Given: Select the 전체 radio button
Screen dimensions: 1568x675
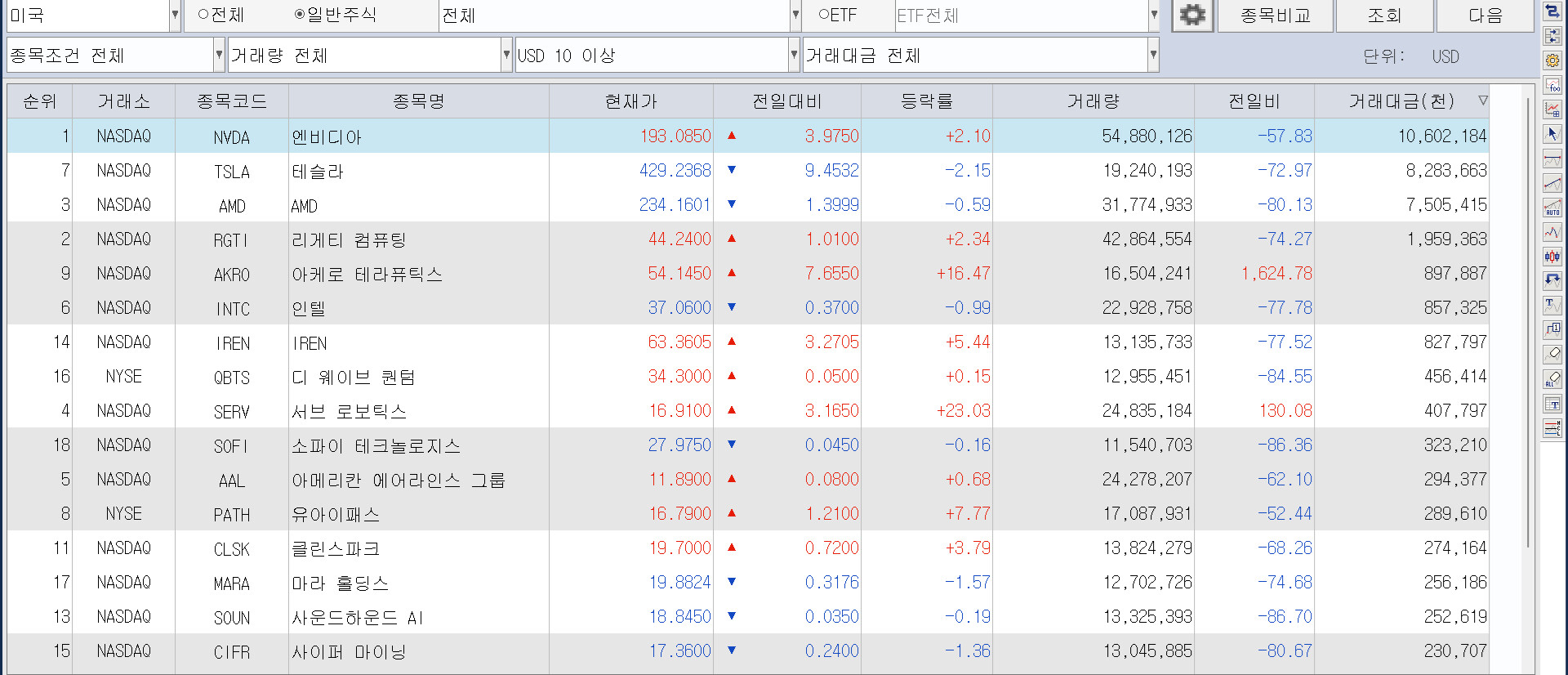Looking at the screenshot, I should point(203,15).
